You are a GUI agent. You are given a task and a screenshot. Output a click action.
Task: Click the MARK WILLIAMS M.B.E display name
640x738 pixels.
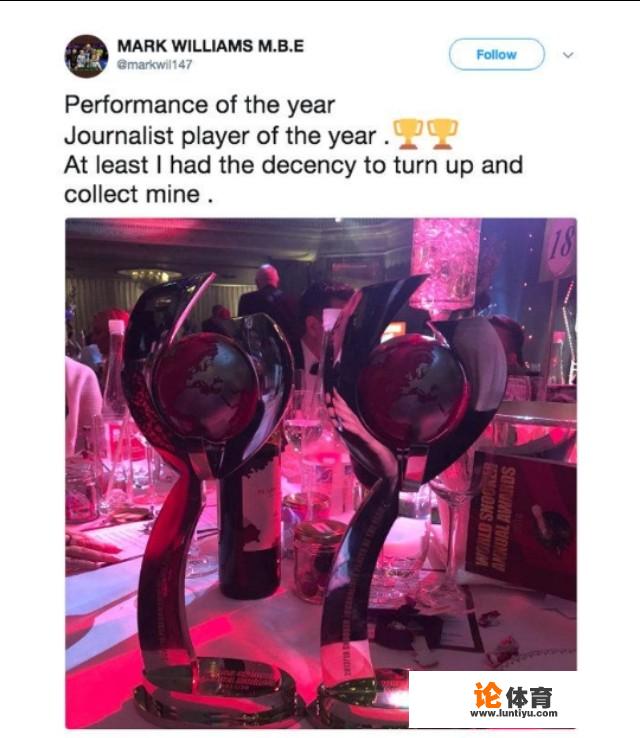[x=210, y=46]
